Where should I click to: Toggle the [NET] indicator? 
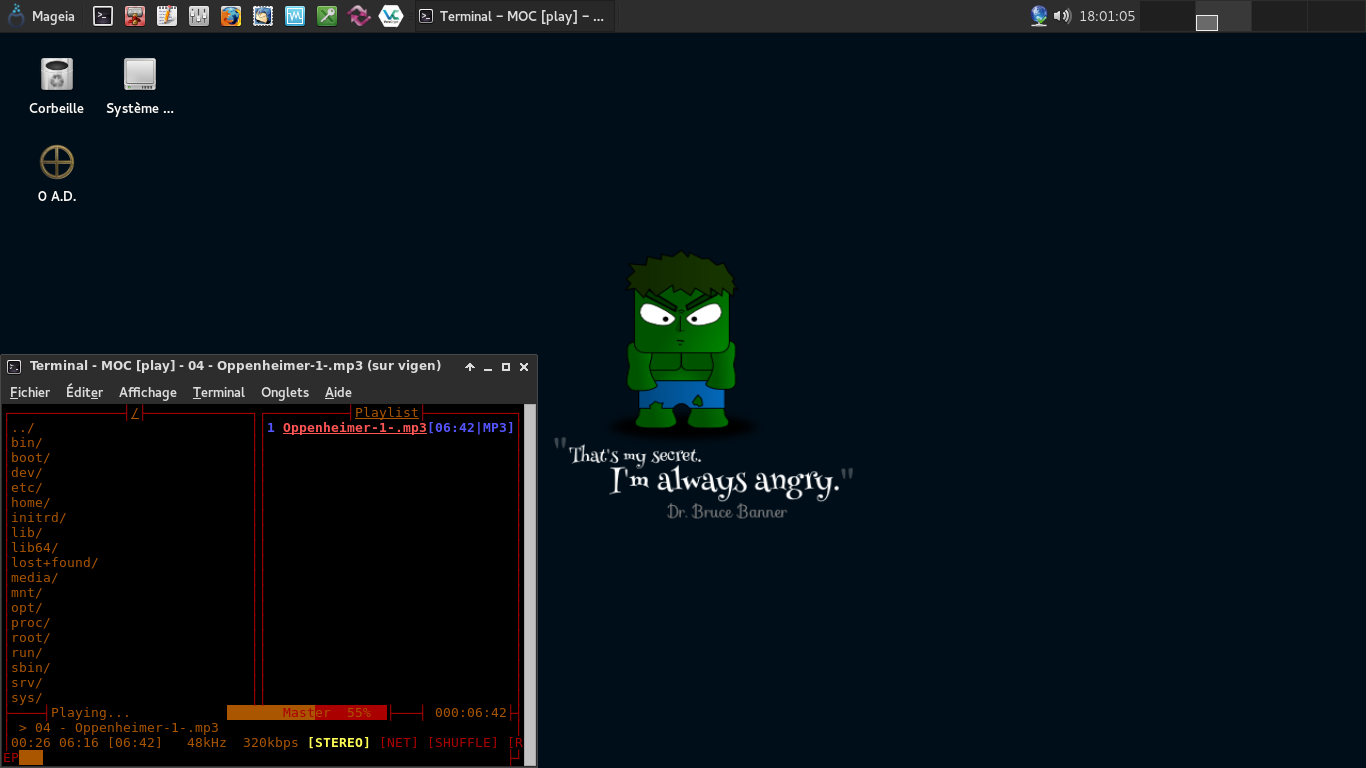(x=399, y=743)
